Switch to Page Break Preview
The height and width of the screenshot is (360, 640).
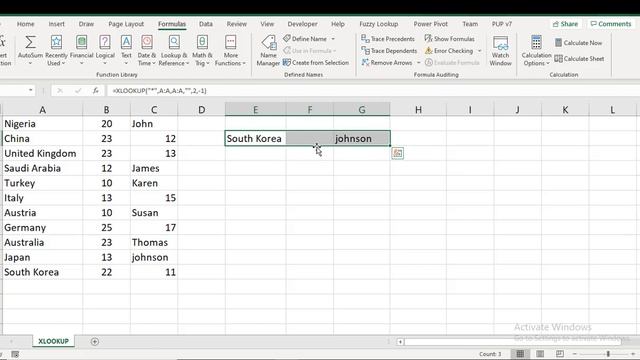560,354
